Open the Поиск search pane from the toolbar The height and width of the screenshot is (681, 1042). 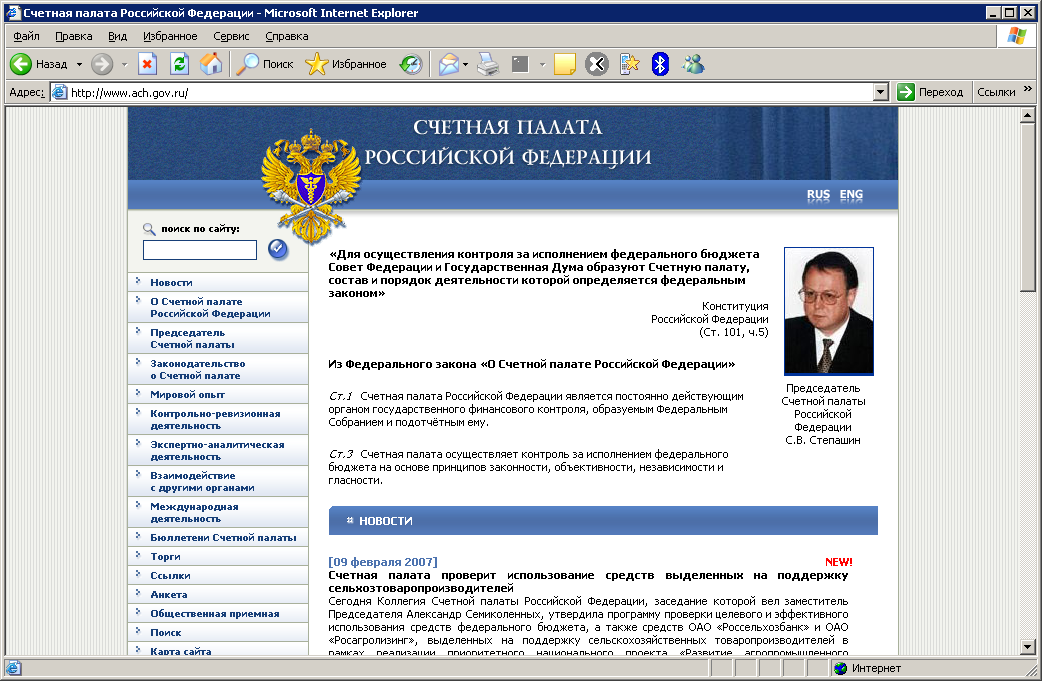[265, 64]
